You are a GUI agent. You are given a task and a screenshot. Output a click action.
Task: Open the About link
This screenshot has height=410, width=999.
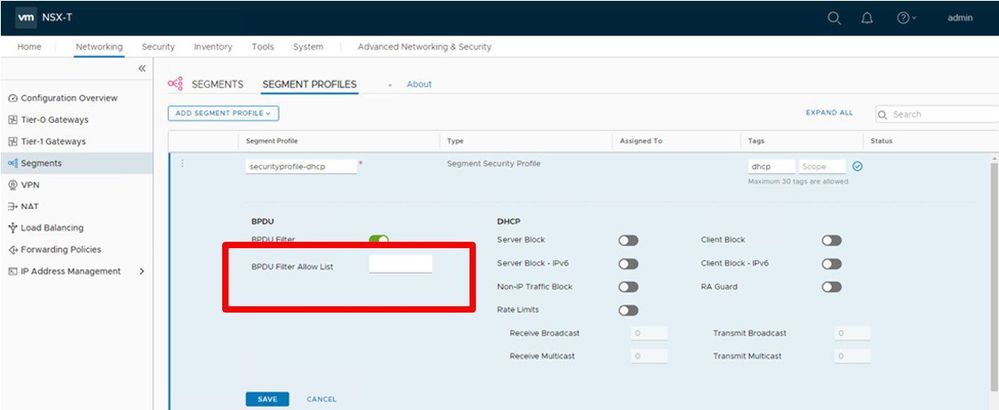pyautogui.click(x=419, y=84)
